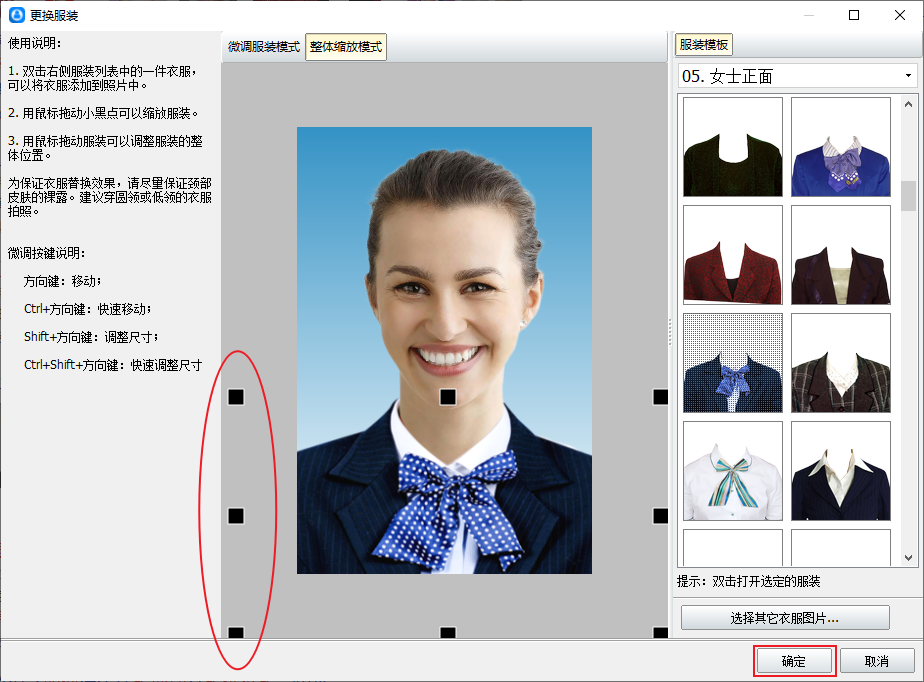Pick the white blouse with striped bow thumbnail
Screen dimensions: 924x682
point(732,470)
